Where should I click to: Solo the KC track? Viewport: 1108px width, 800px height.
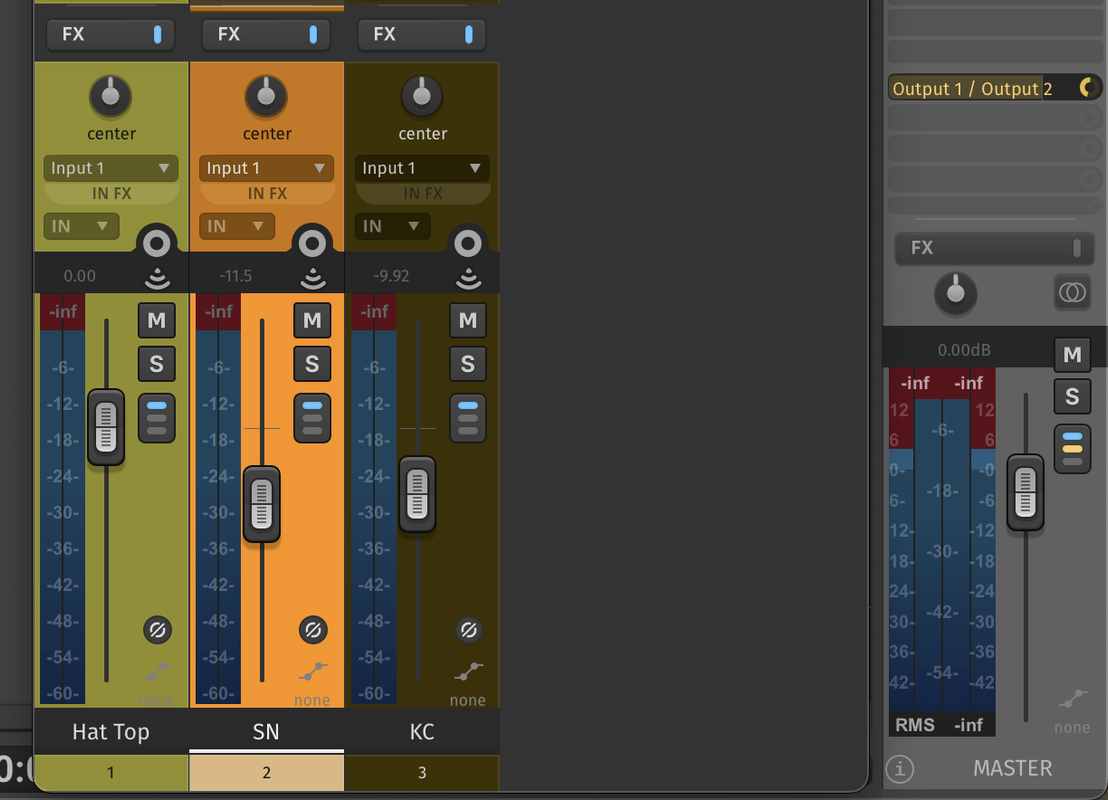point(468,364)
